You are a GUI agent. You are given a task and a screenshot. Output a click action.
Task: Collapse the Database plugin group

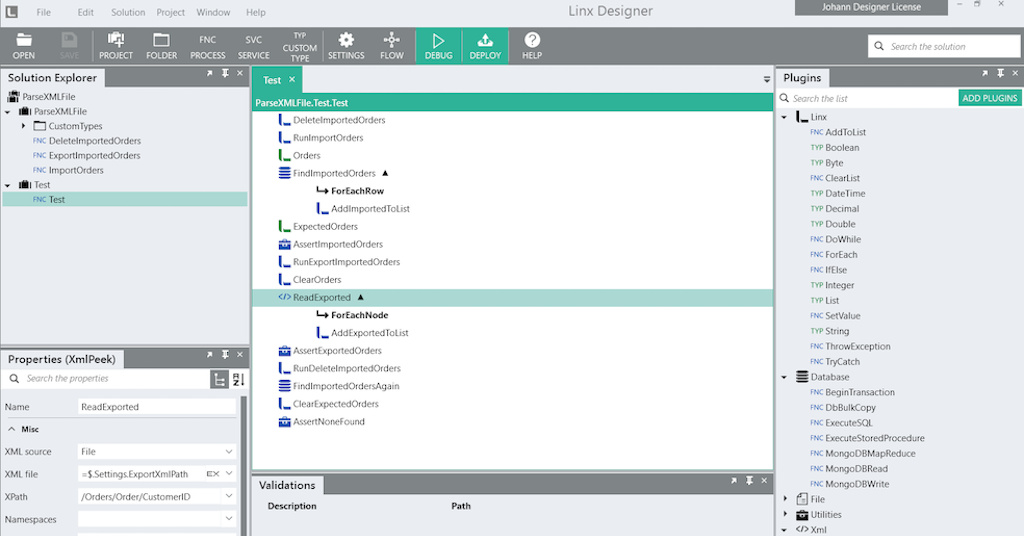(785, 377)
